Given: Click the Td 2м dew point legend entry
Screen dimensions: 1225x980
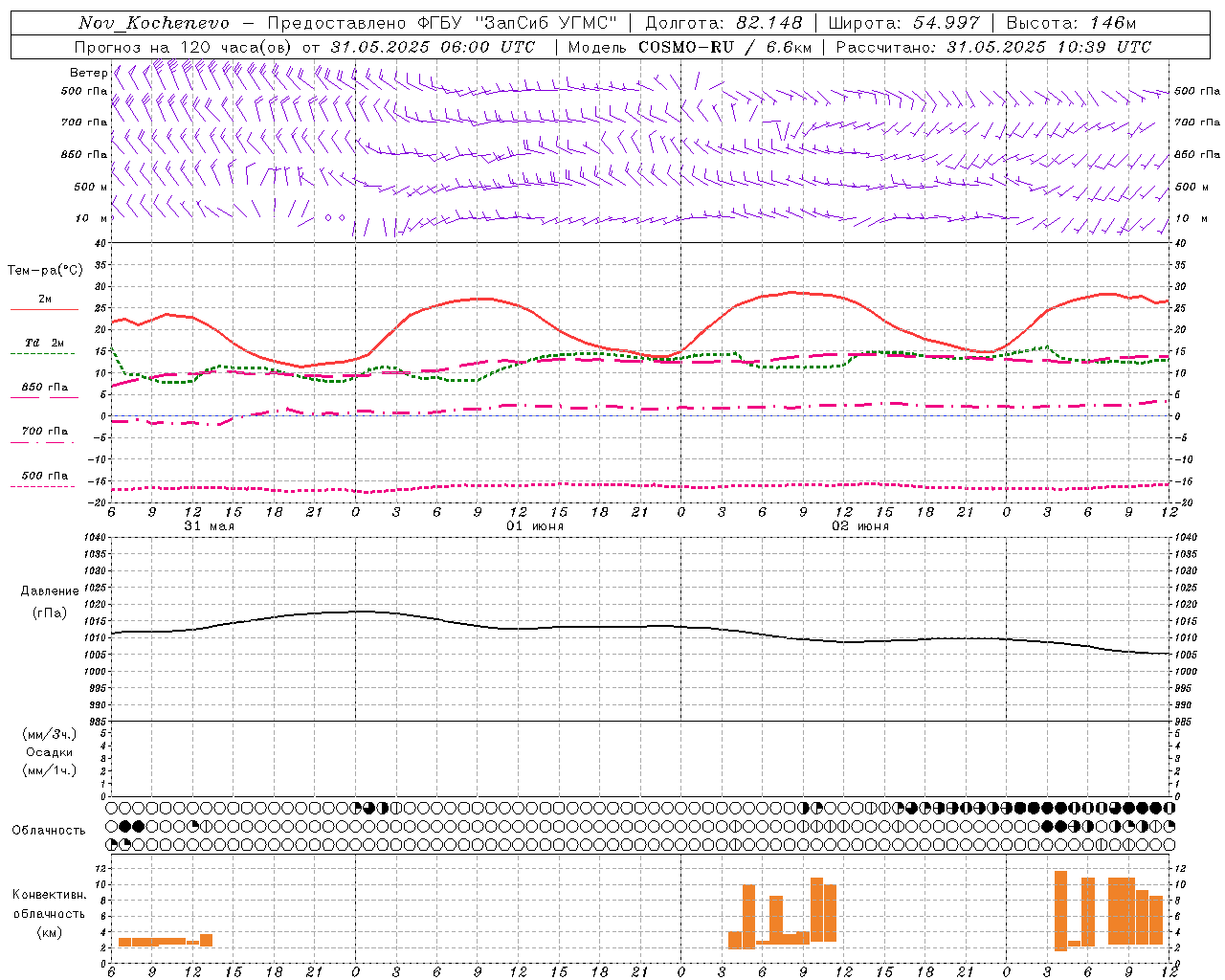Looking at the screenshot, I should click(x=45, y=343).
